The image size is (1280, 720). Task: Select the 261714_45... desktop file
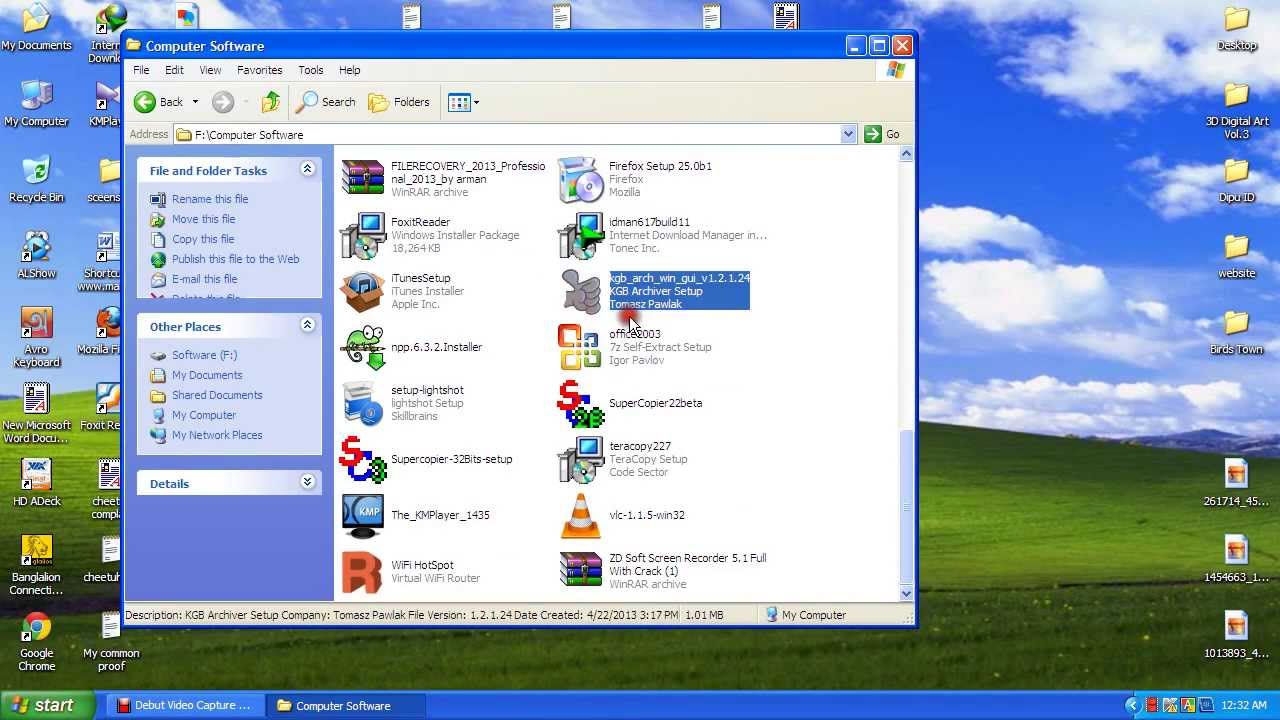point(1237,476)
